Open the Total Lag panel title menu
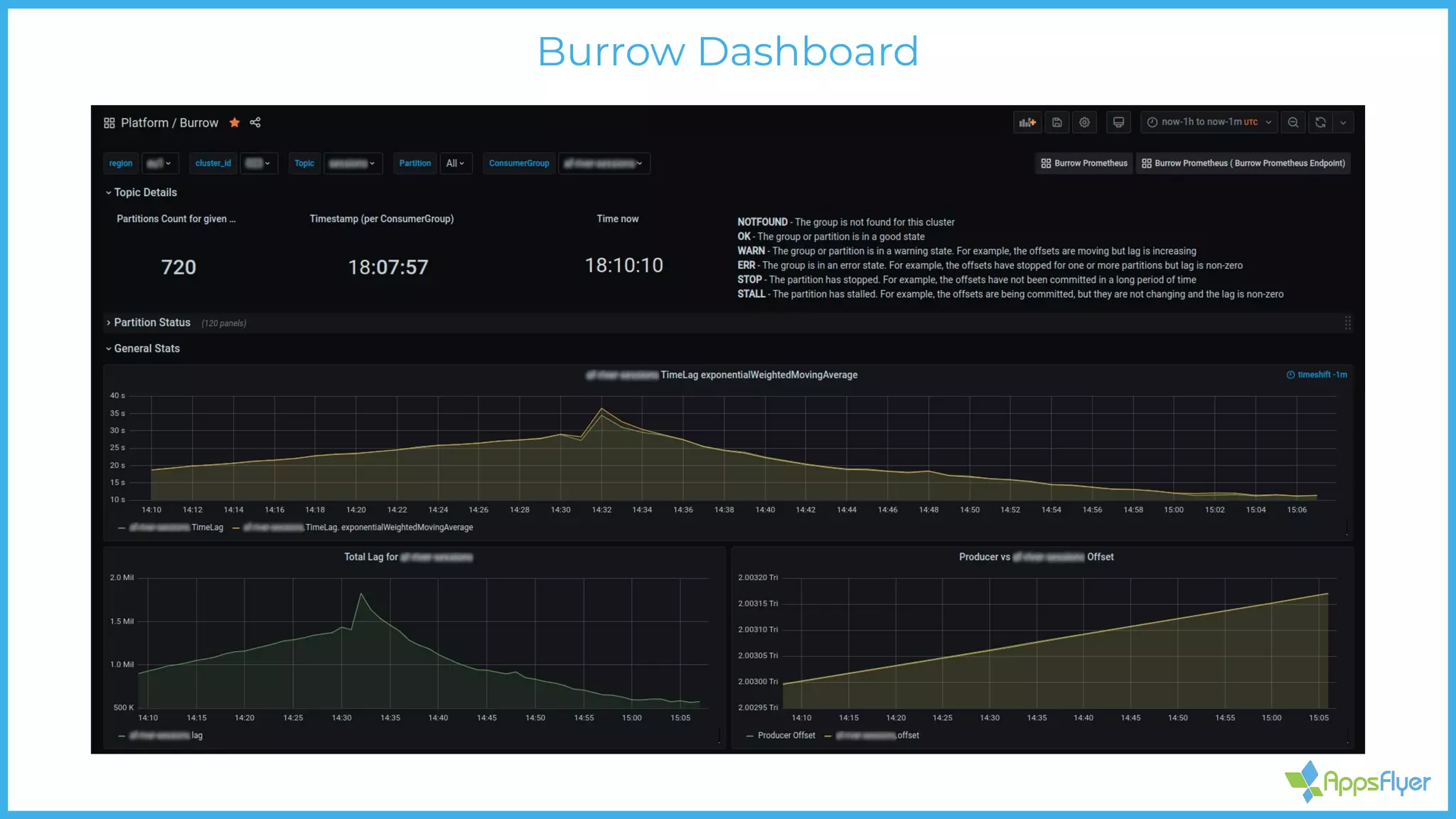The height and width of the screenshot is (819, 1456). [408, 557]
